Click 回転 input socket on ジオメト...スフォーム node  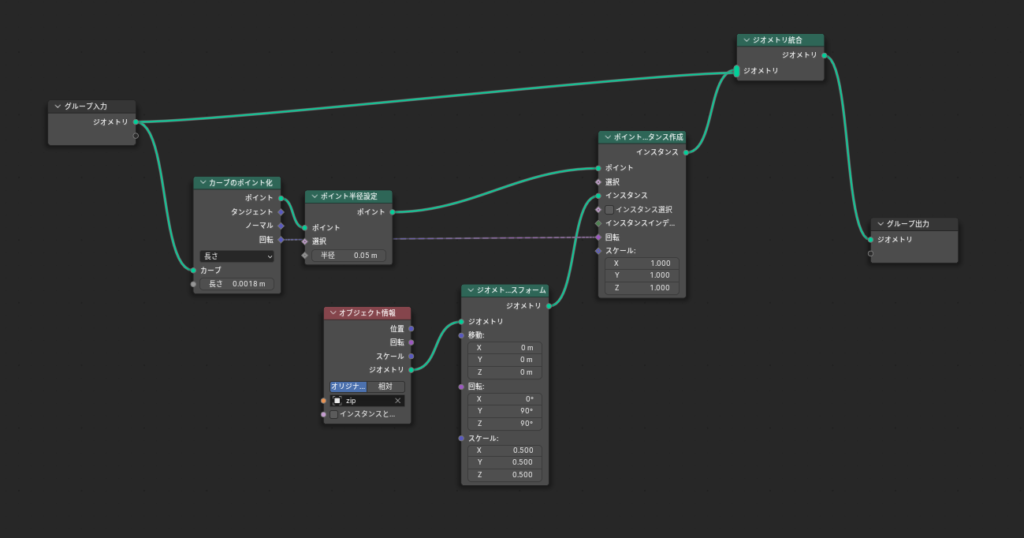tap(461, 387)
